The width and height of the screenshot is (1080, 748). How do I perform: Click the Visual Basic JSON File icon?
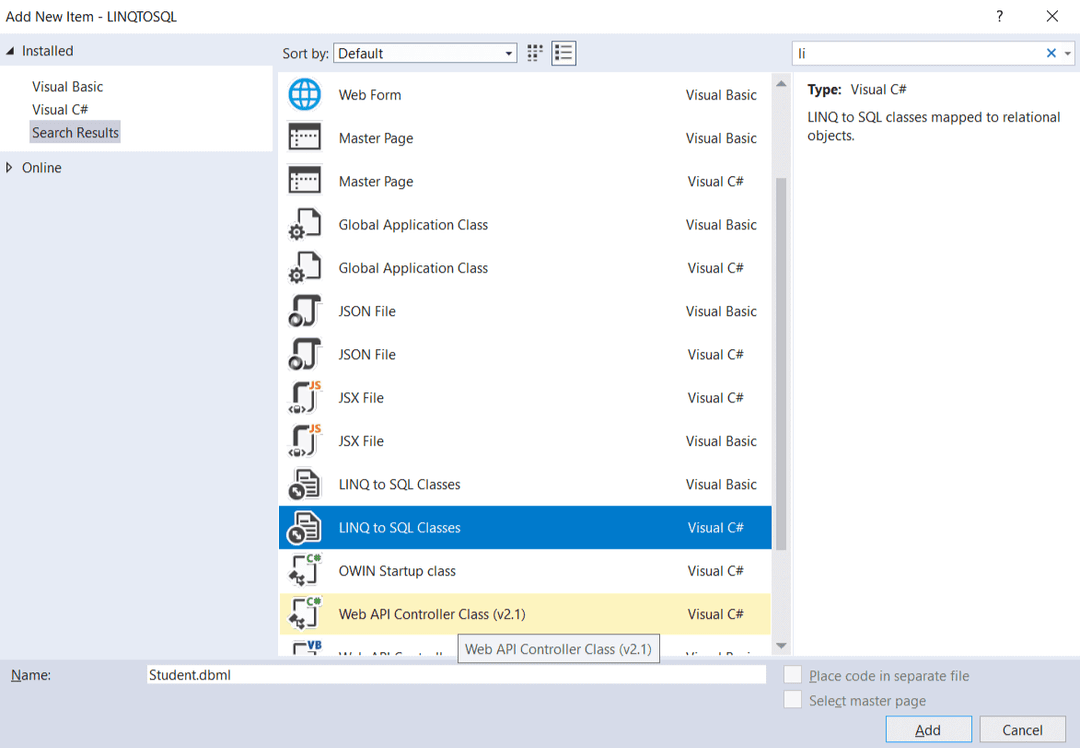[304, 311]
